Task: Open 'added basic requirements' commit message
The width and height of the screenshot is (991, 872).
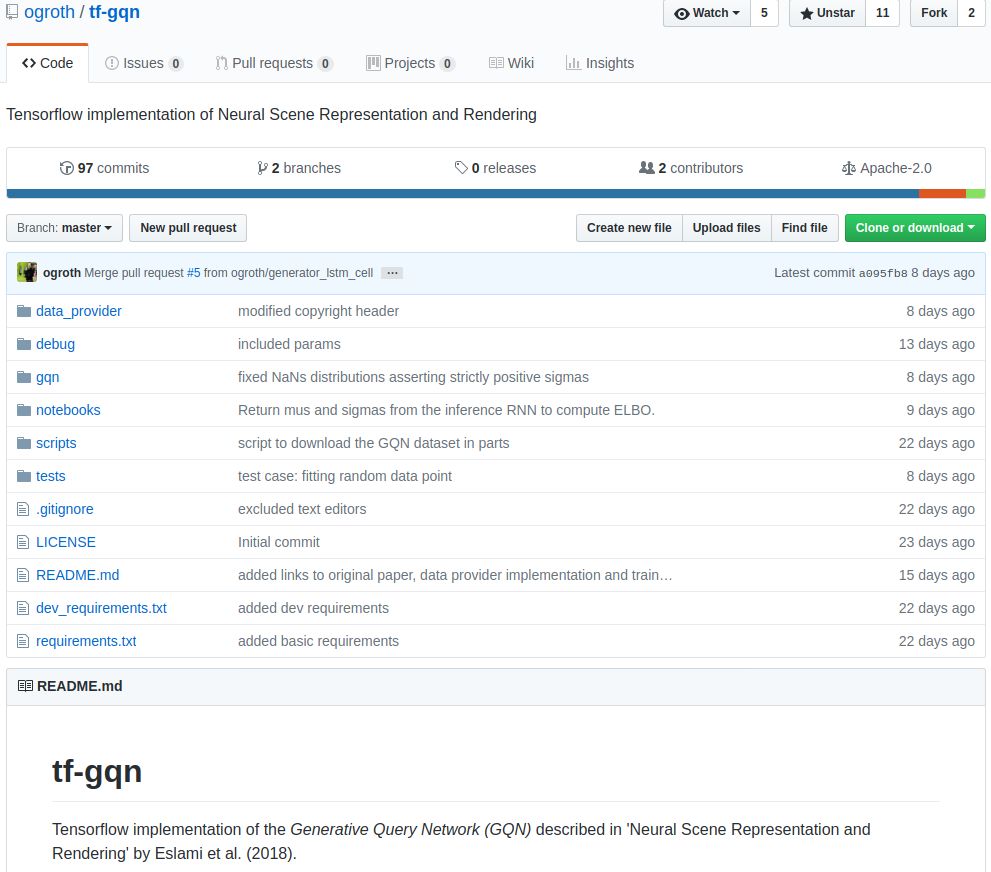Action: (319, 641)
